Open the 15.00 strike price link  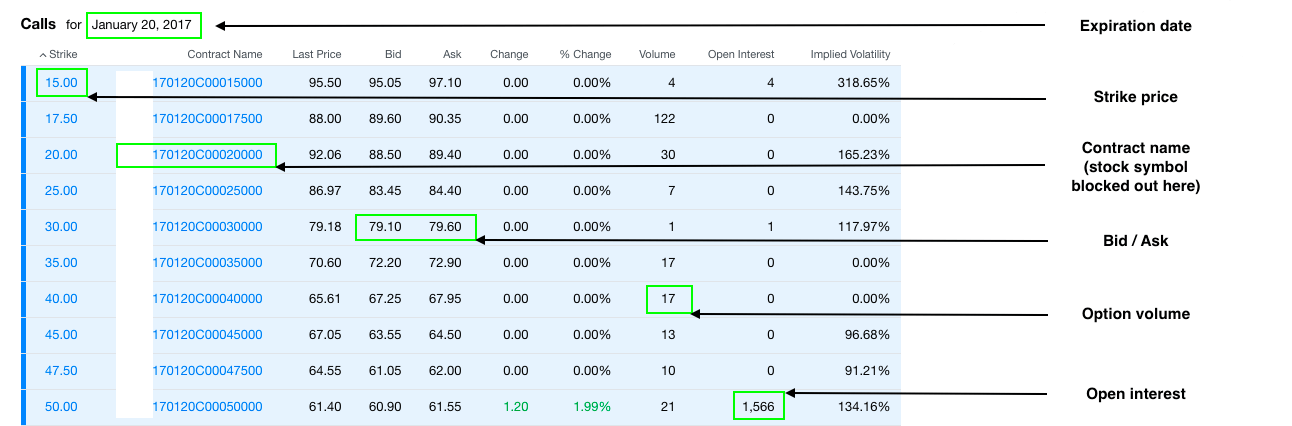(x=61, y=83)
